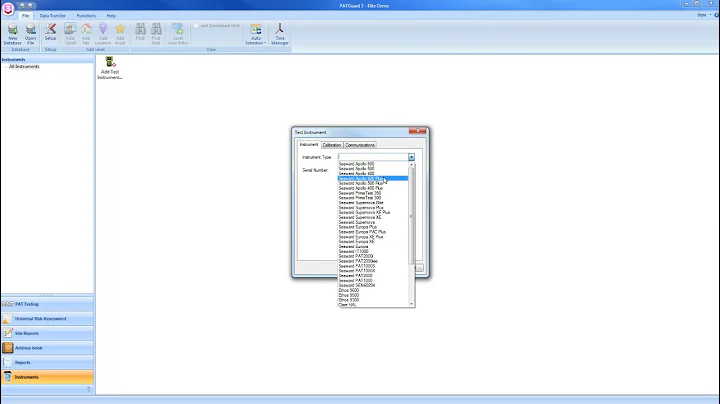Image resolution: width=720 pixels, height=404 pixels.
Task: Open the Style dropdown menu
Action: 704,15
